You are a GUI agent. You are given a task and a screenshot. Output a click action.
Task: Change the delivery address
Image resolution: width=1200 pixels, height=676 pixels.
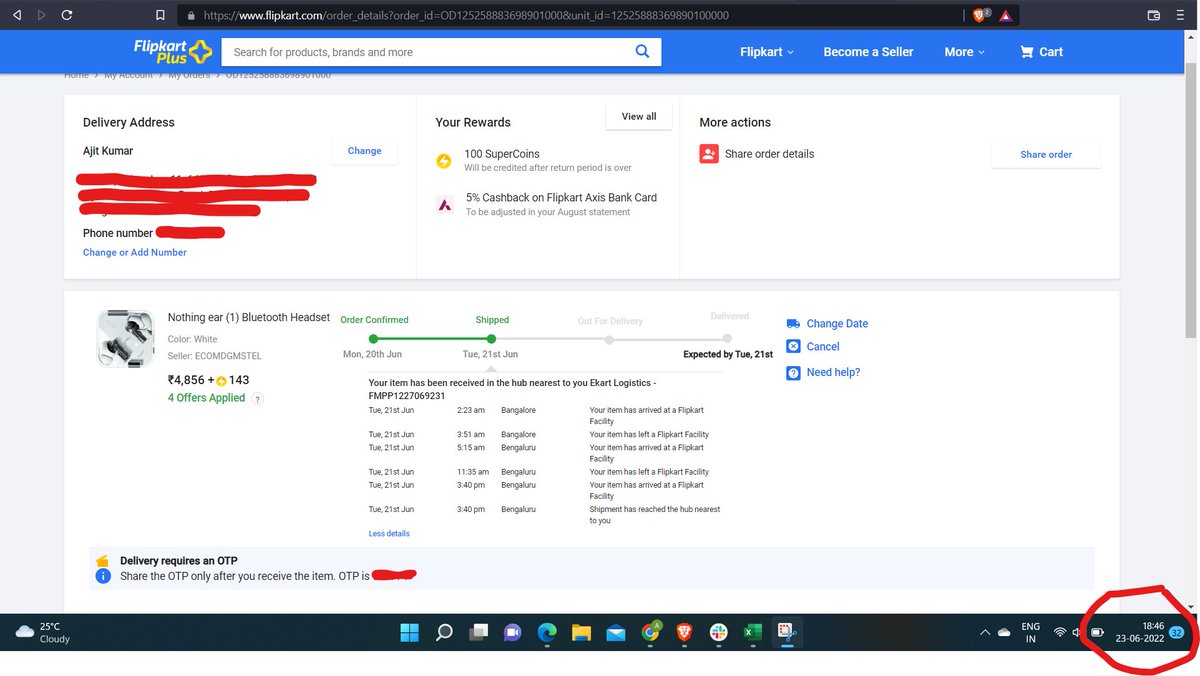click(x=364, y=151)
